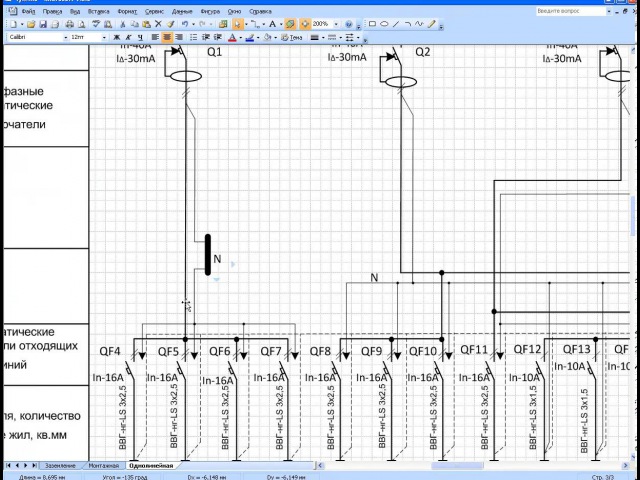Choose the fill color bucket

point(267,38)
